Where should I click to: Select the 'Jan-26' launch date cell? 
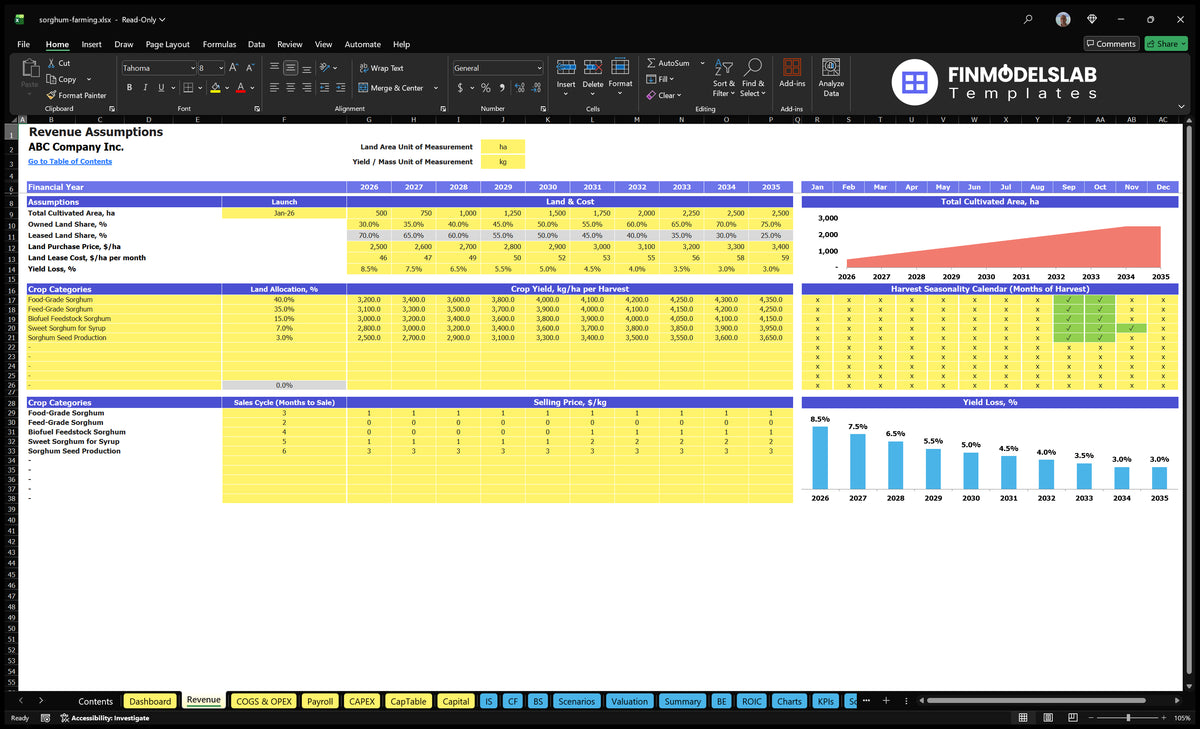[284, 213]
